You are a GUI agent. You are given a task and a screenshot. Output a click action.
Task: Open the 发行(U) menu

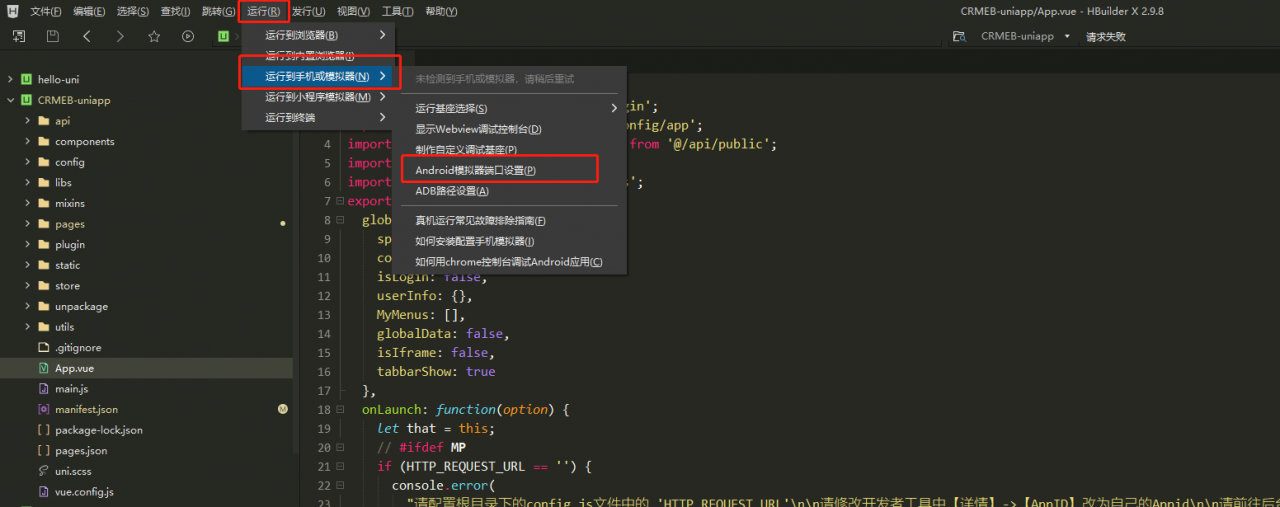pos(308,11)
